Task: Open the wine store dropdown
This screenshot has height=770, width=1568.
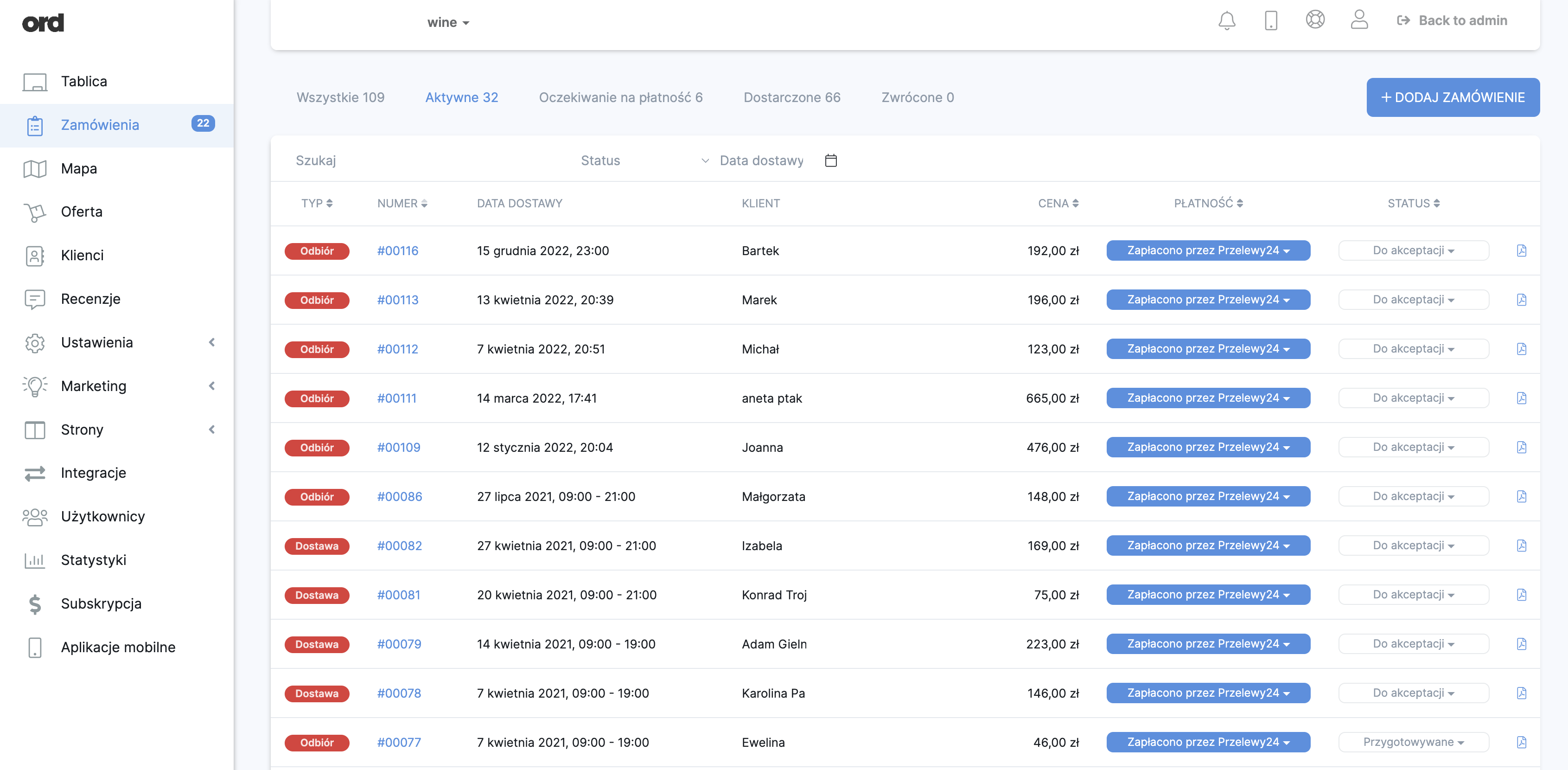Action: (448, 23)
